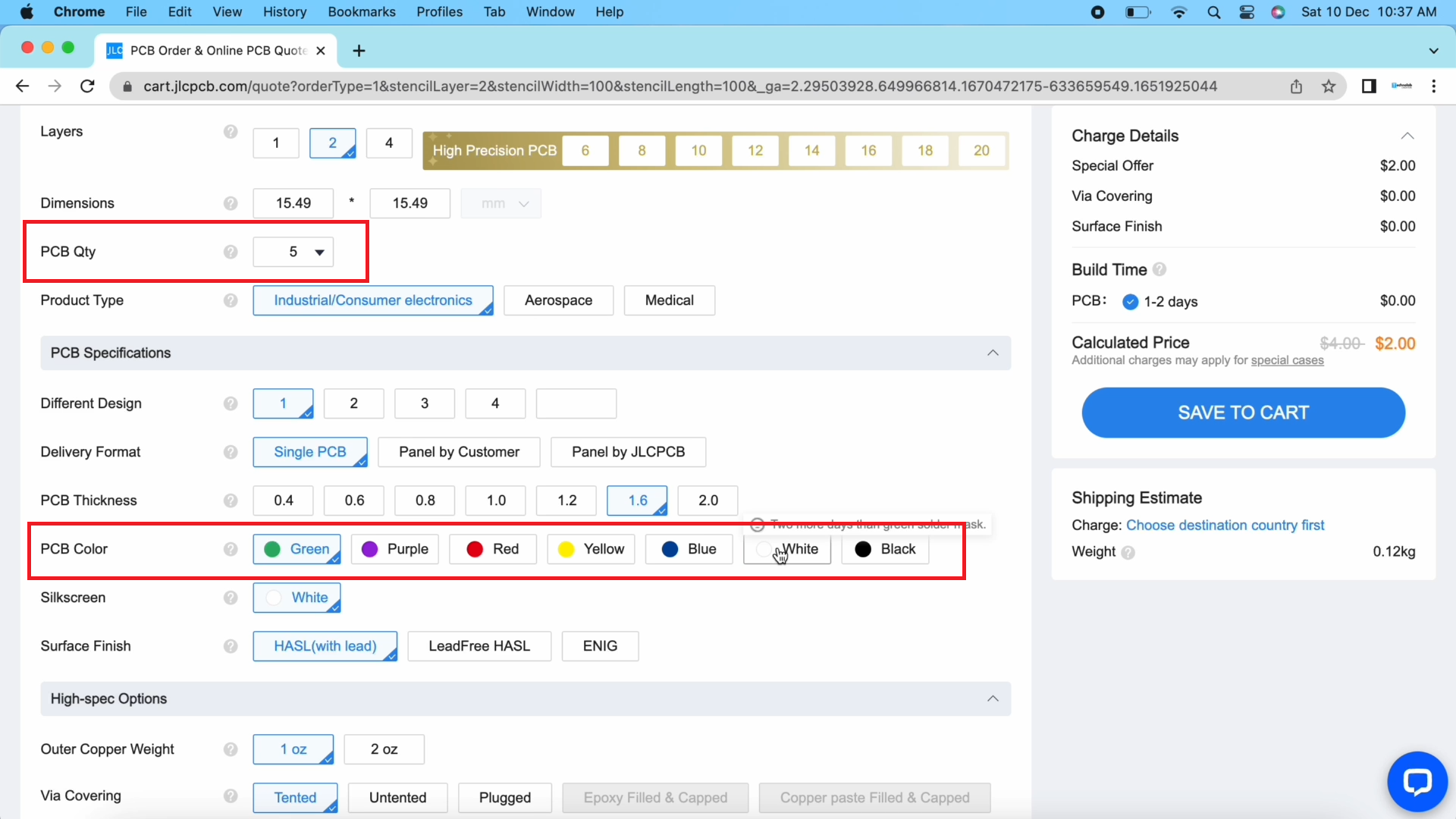Click the share page icon in address bar
Screen dimensions: 1456x819
pos(1296,86)
